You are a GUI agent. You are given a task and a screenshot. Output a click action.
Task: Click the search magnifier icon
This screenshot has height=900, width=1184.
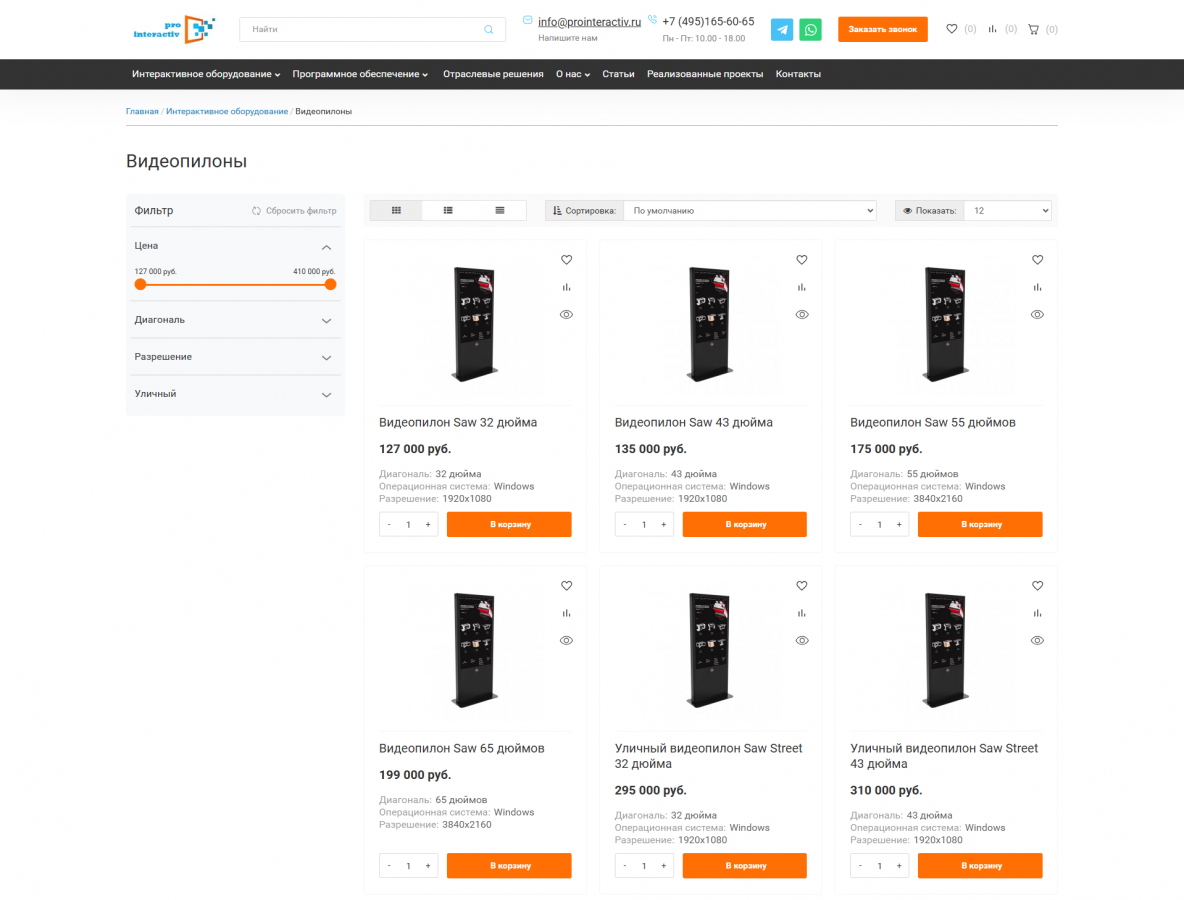click(489, 30)
